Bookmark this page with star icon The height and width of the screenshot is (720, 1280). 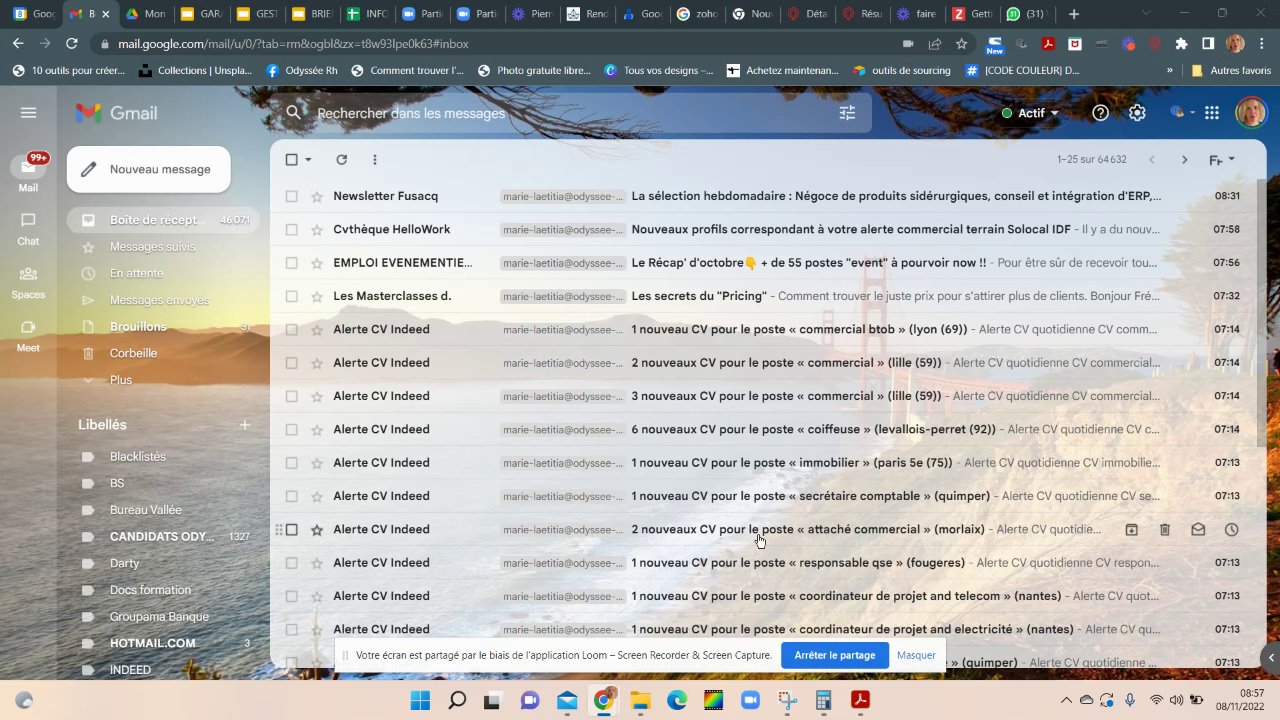(961, 44)
